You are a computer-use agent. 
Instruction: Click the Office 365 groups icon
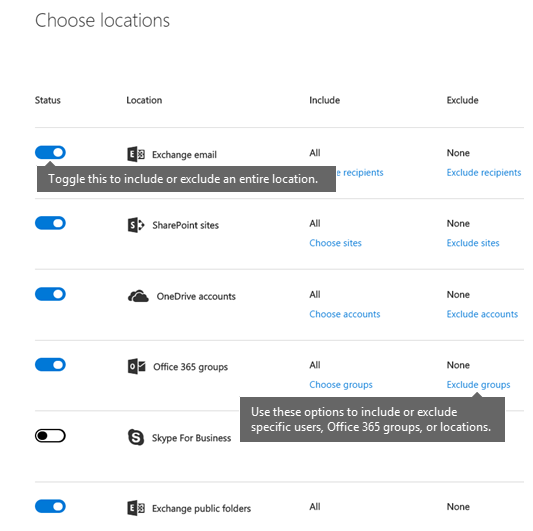pyautogui.click(x=136, y=366)
